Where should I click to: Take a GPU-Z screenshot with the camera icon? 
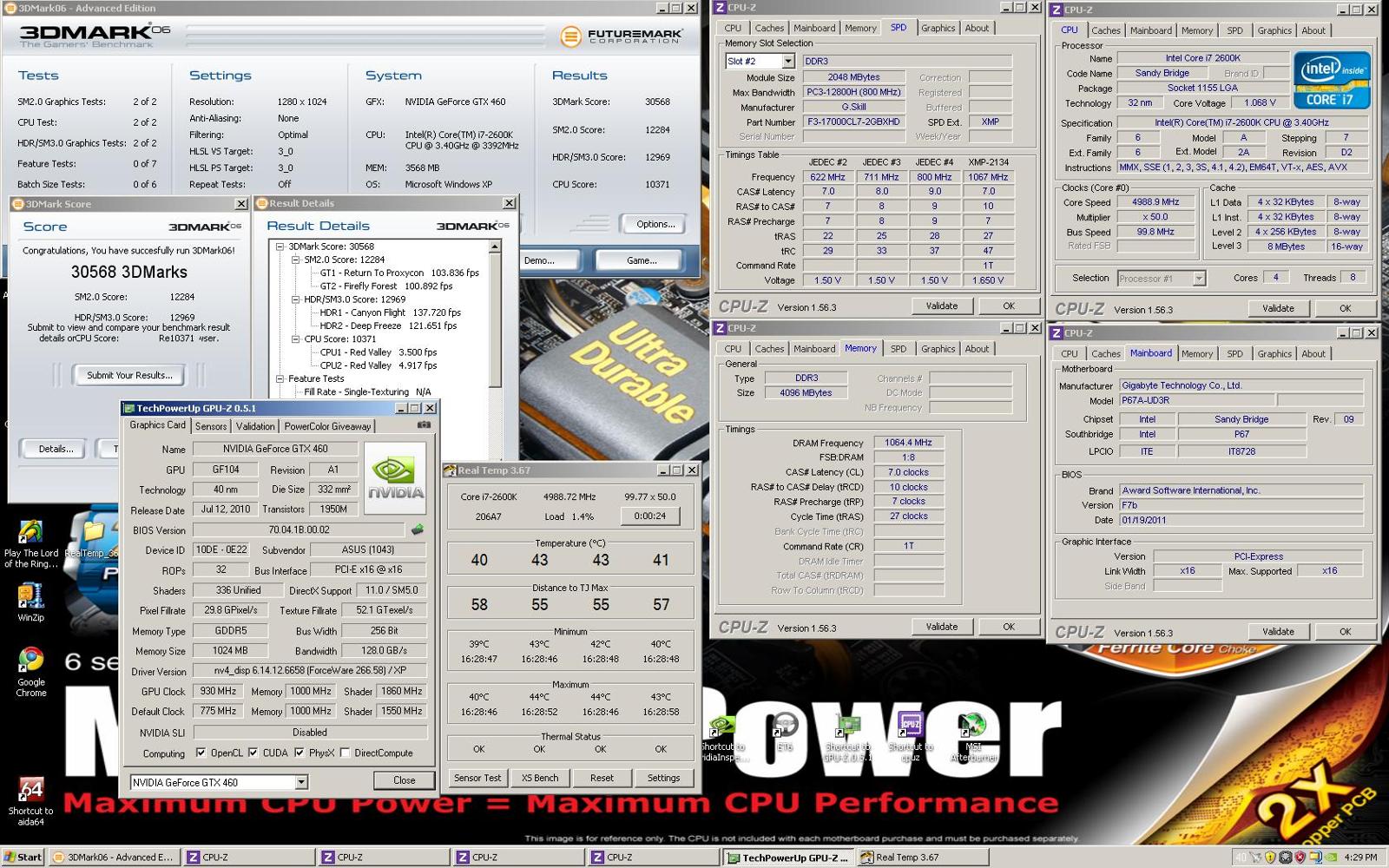point(424,425)
